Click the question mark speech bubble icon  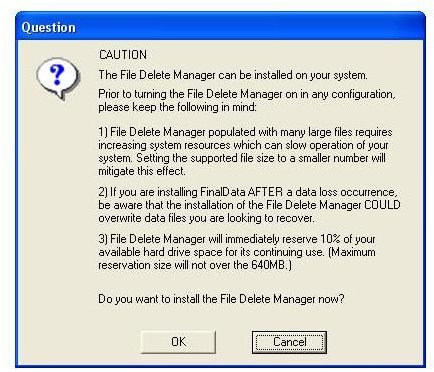pyautogui.click(x=58, y=79)
